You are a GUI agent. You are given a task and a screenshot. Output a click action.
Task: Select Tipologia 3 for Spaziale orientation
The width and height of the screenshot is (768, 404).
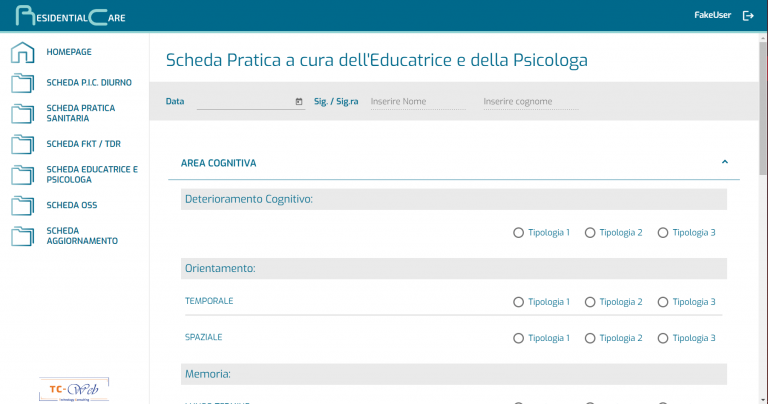pyautogui.click(x=663, y=338)
